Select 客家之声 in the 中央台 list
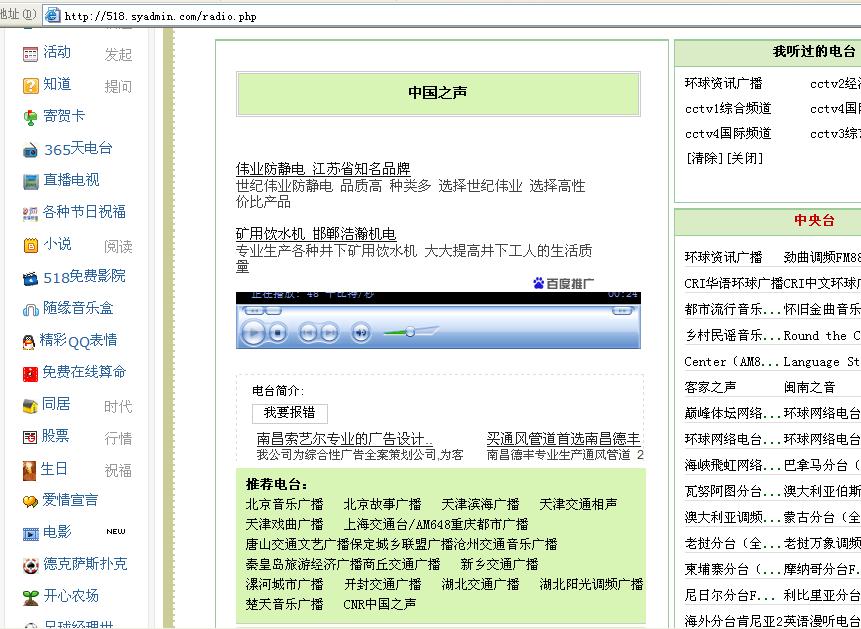 tap(711, 387)
